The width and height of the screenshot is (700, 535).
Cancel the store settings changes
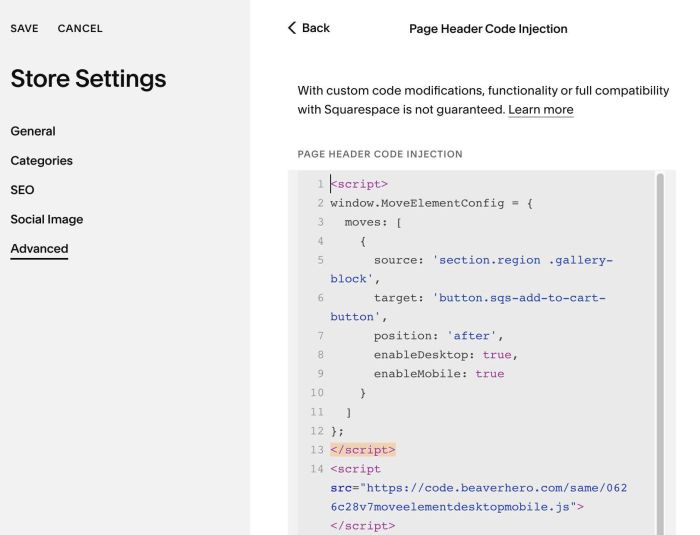[80, 29]
